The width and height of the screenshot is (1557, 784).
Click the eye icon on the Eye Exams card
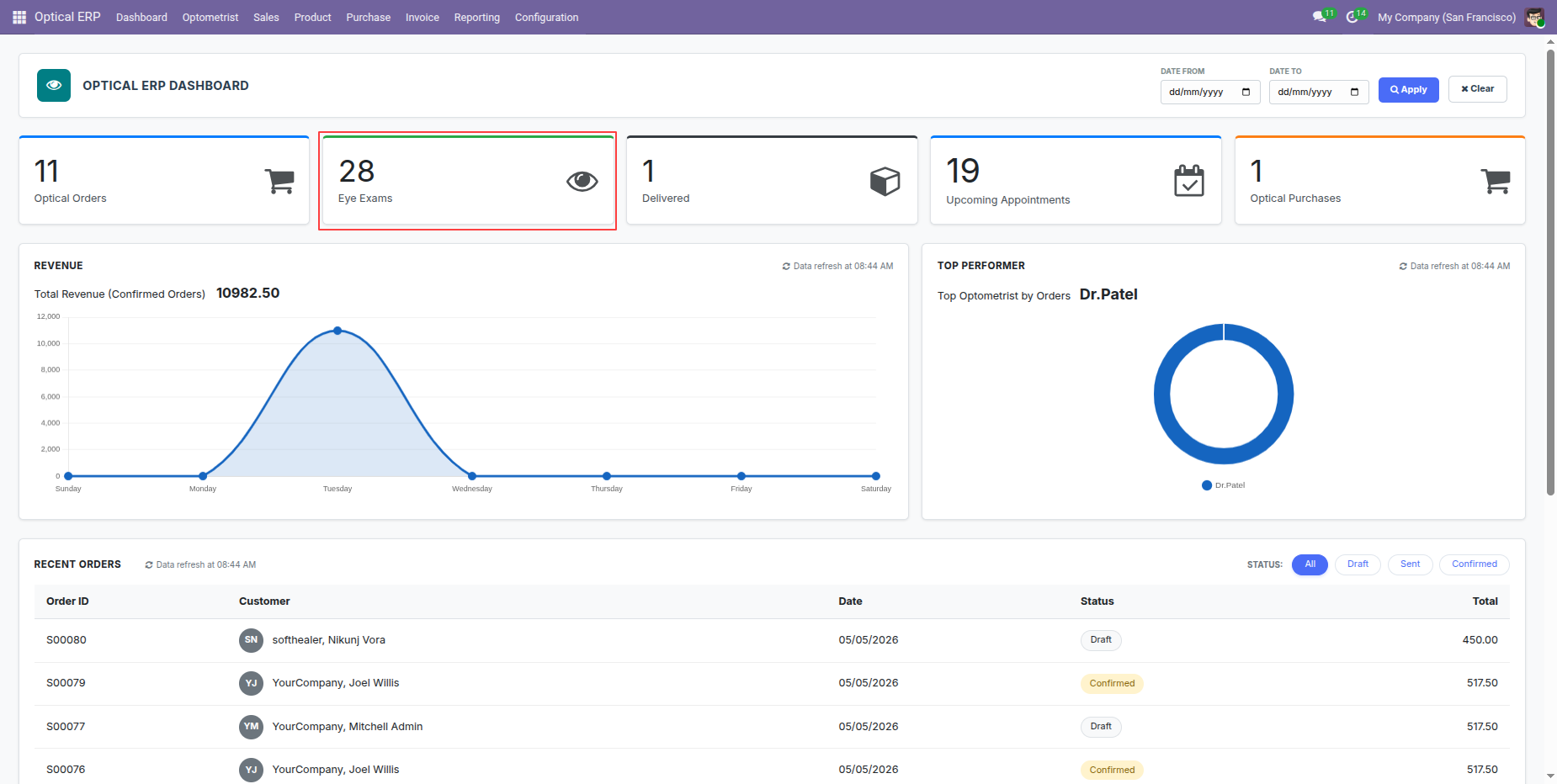tap(582, 181)
